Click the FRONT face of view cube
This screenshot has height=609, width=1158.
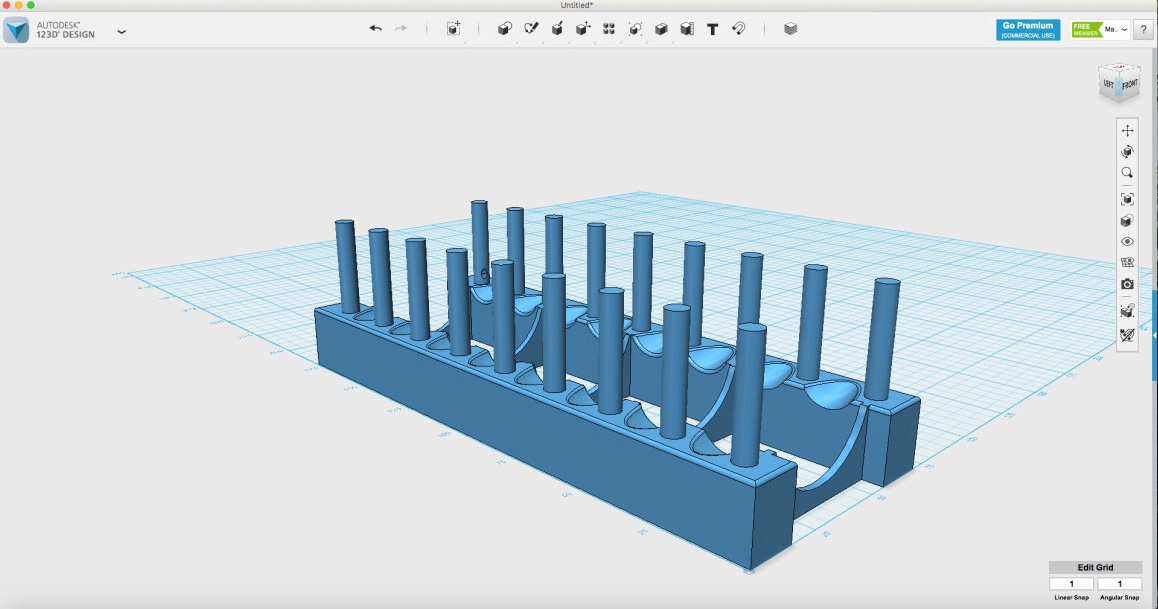click(x=1130, y=85)
